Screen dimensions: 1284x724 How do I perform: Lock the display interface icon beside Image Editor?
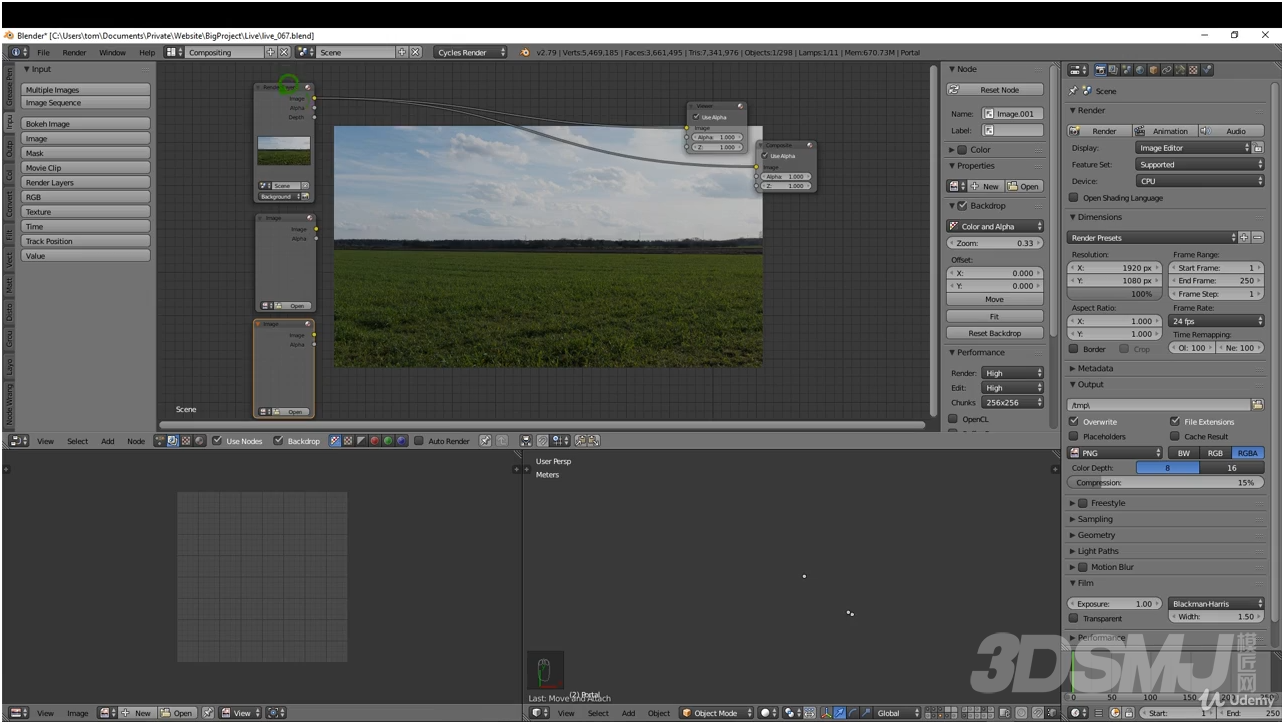pyautogui.click(x=1258, y=148)
